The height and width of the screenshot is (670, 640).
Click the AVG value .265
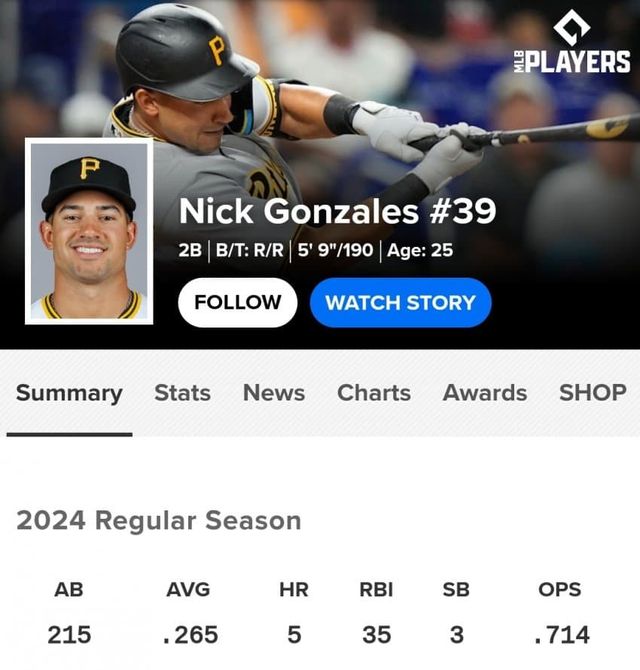coord(188,634)
